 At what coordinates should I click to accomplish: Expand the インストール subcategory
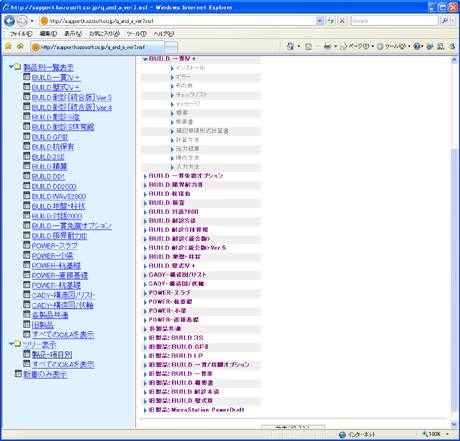point(172,68)
